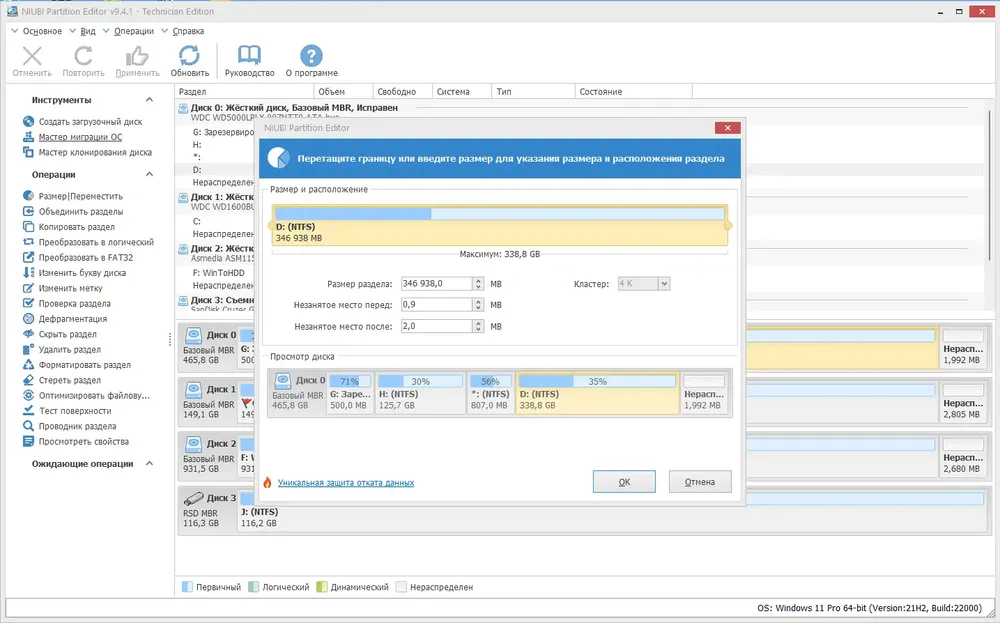Click the Состояние column header
This screenshot has height=623, width=1000.
click(633, 91)
